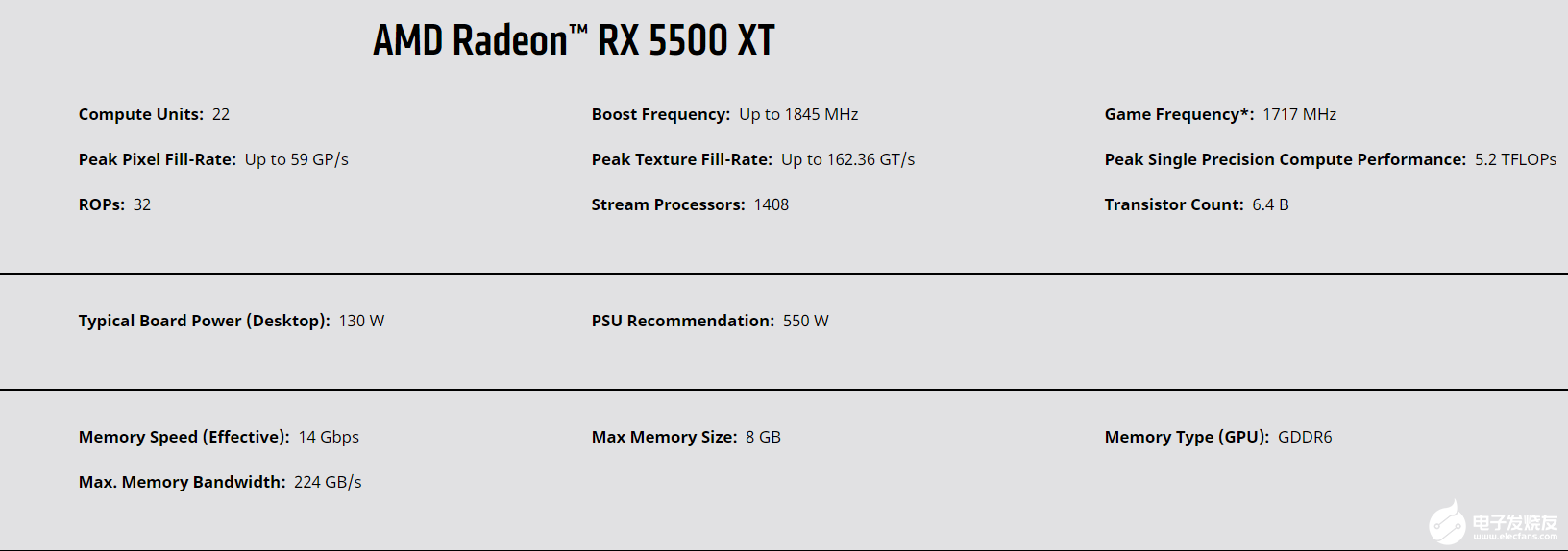Click Peak Single Precision Compute Performance label

[1286, 159]
